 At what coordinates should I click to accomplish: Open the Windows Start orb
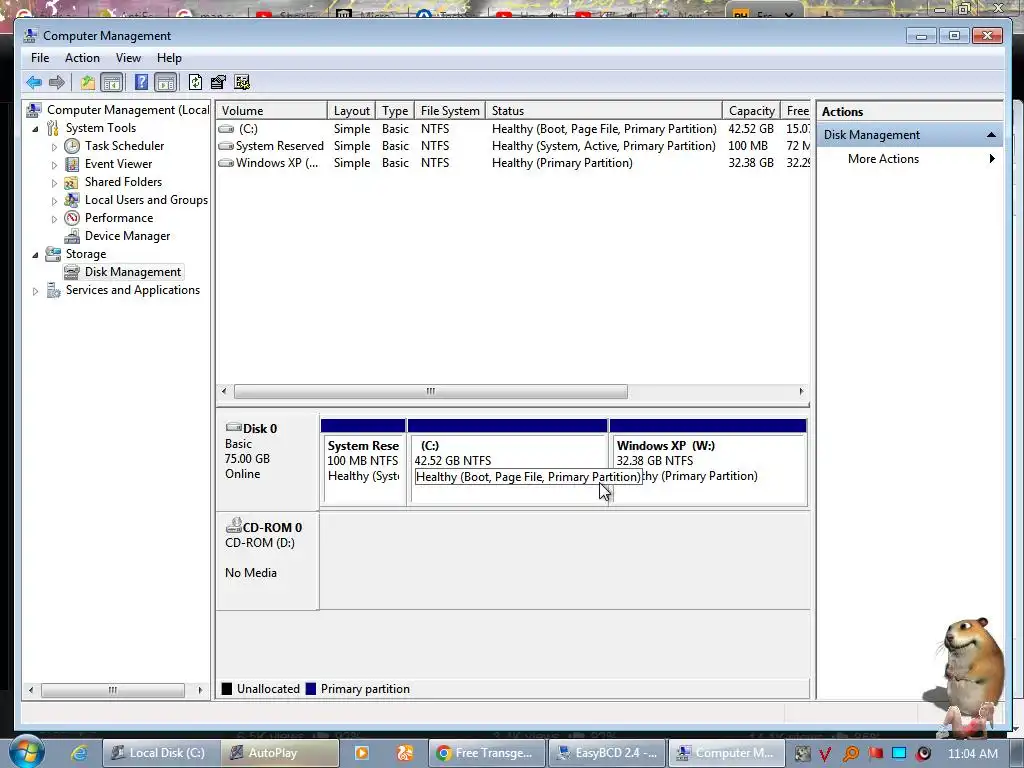coord(26,752)
